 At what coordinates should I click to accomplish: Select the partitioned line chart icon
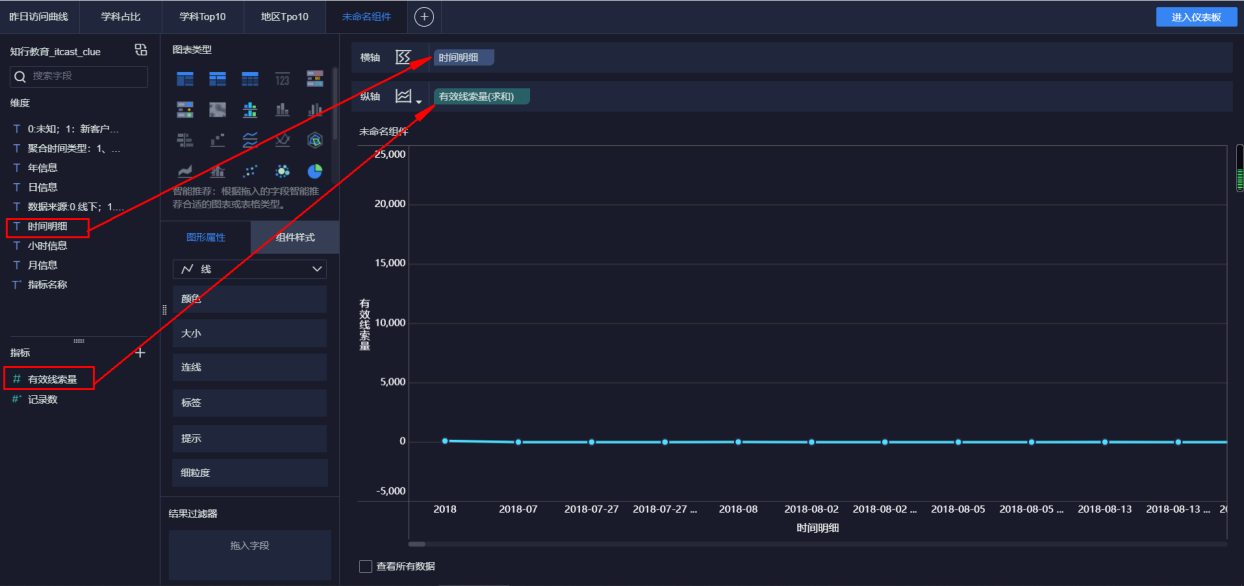(250, 140)
